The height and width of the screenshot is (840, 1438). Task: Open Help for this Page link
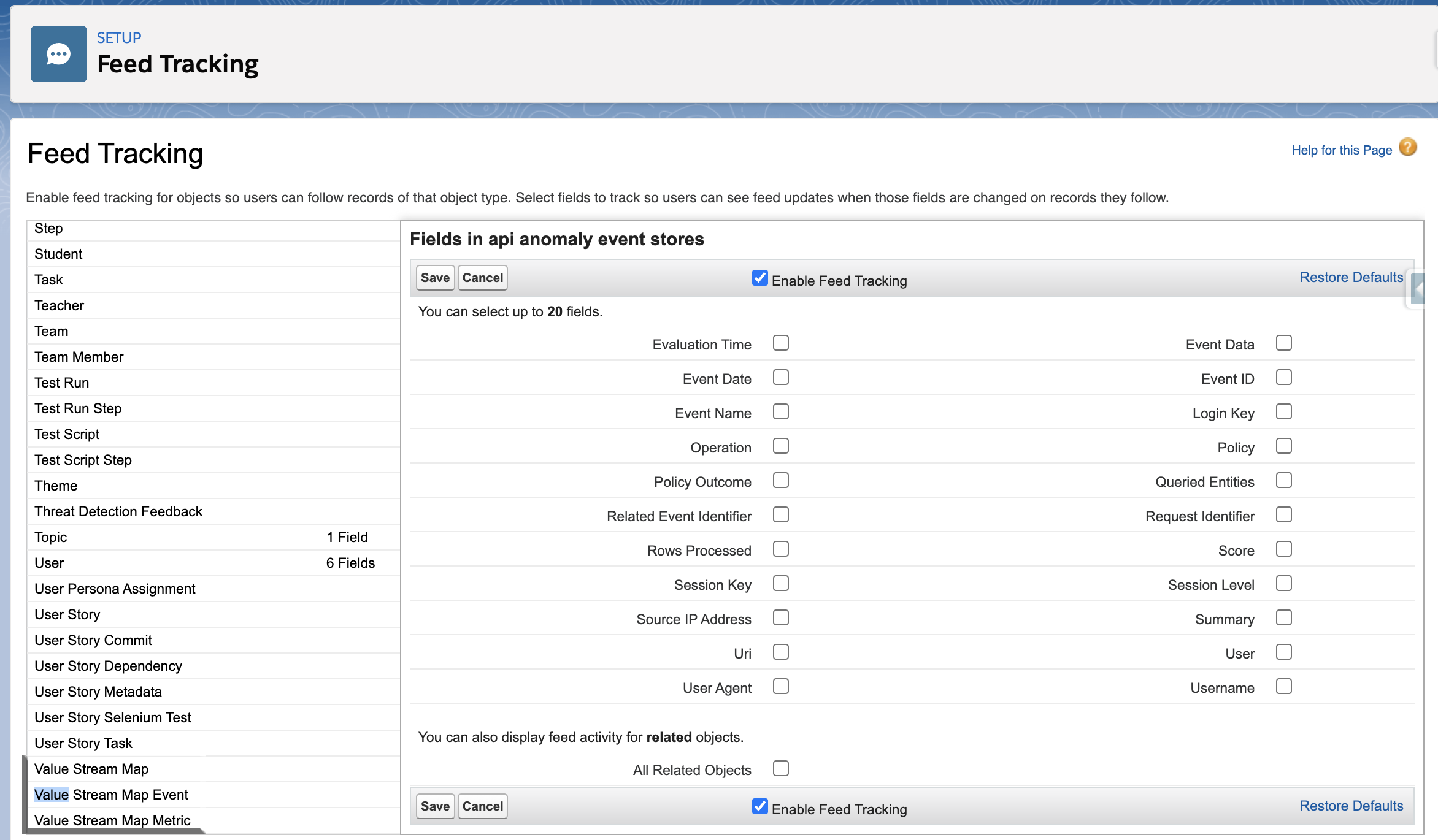click(1341, 150)
